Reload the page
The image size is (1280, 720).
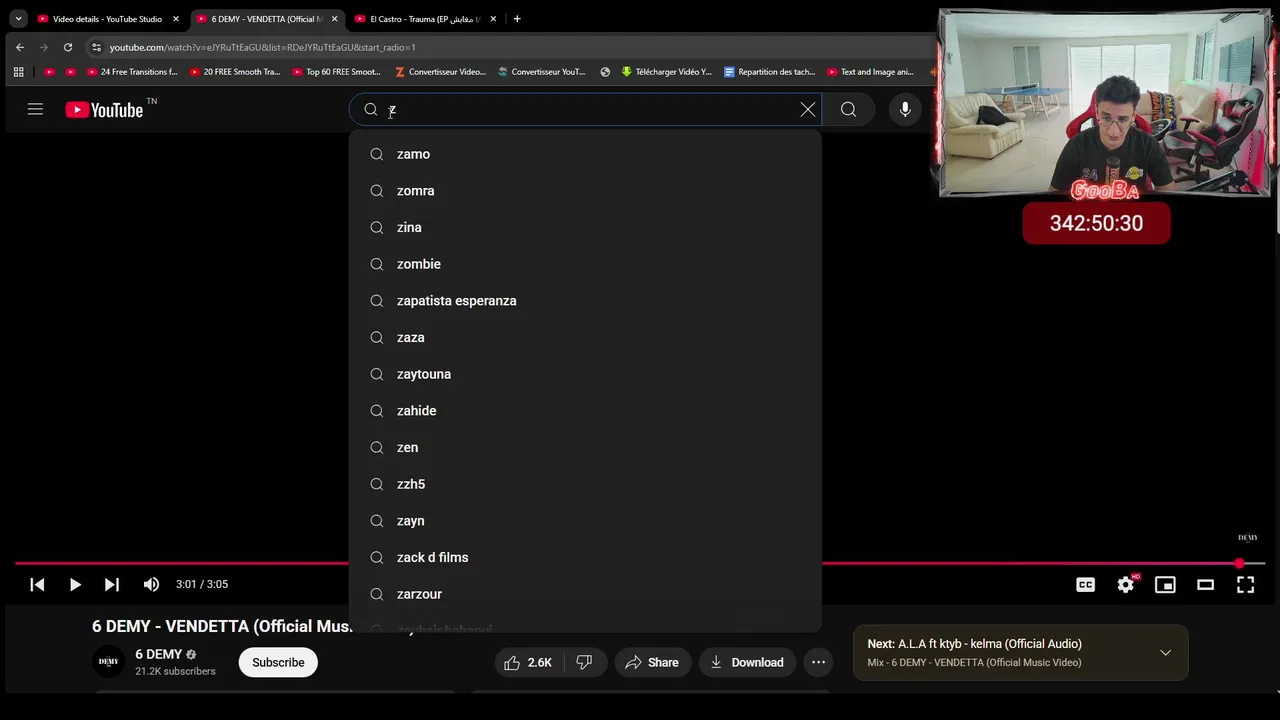(x=68, y=47)
